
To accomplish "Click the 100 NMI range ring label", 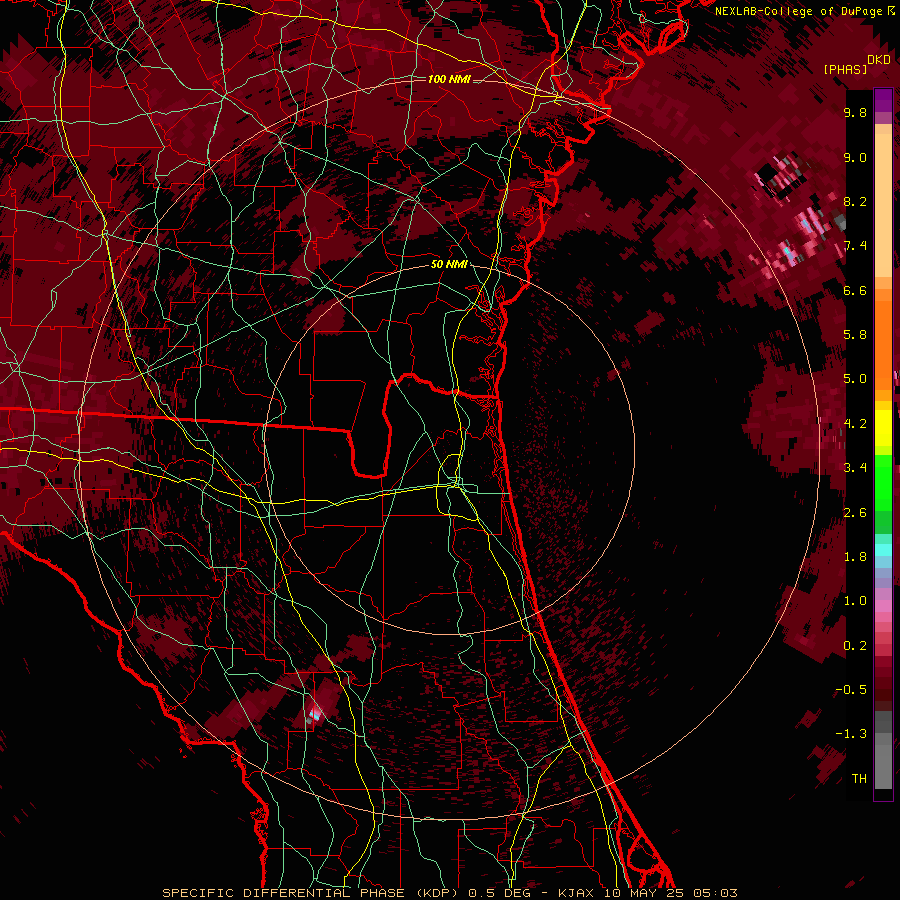I will tap(449, 79).
